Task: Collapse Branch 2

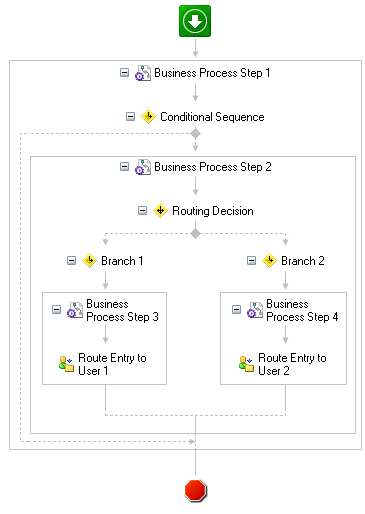Action: pos(251,260)
